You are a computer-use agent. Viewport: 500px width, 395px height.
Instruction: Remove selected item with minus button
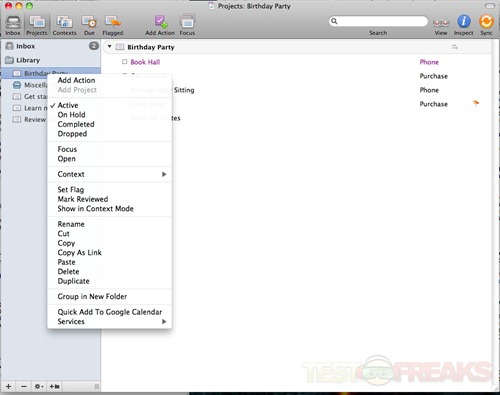click(x=24, y=386)
